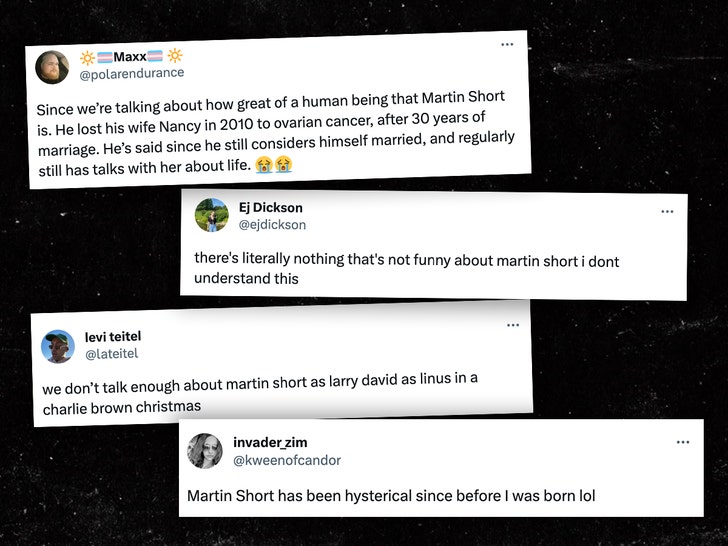Screen dimensions: 728x546
Task: Open more options on Maxx's tweet
Action: coord(508,45)
